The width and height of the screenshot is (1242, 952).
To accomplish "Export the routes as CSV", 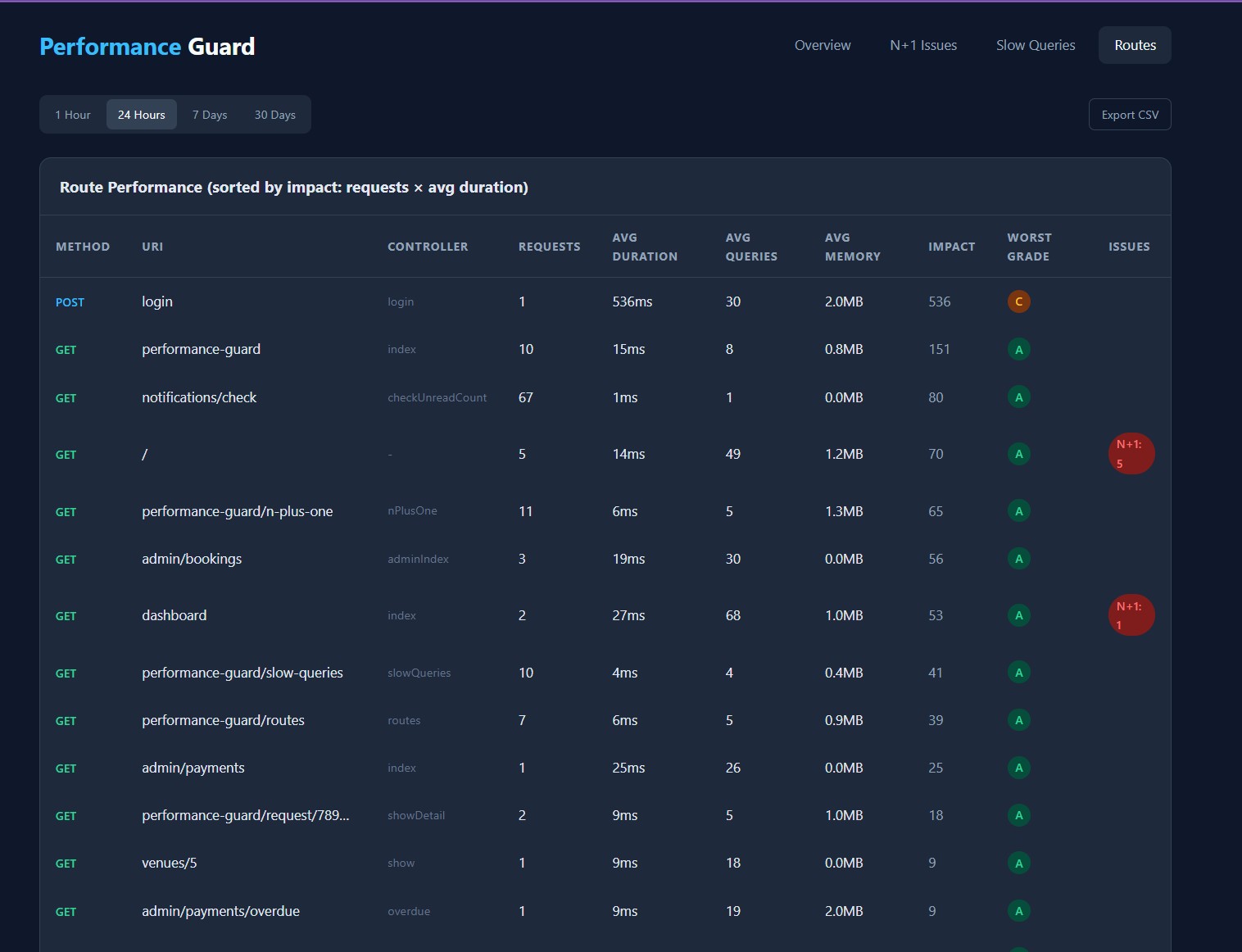I will coord(1130,115).
